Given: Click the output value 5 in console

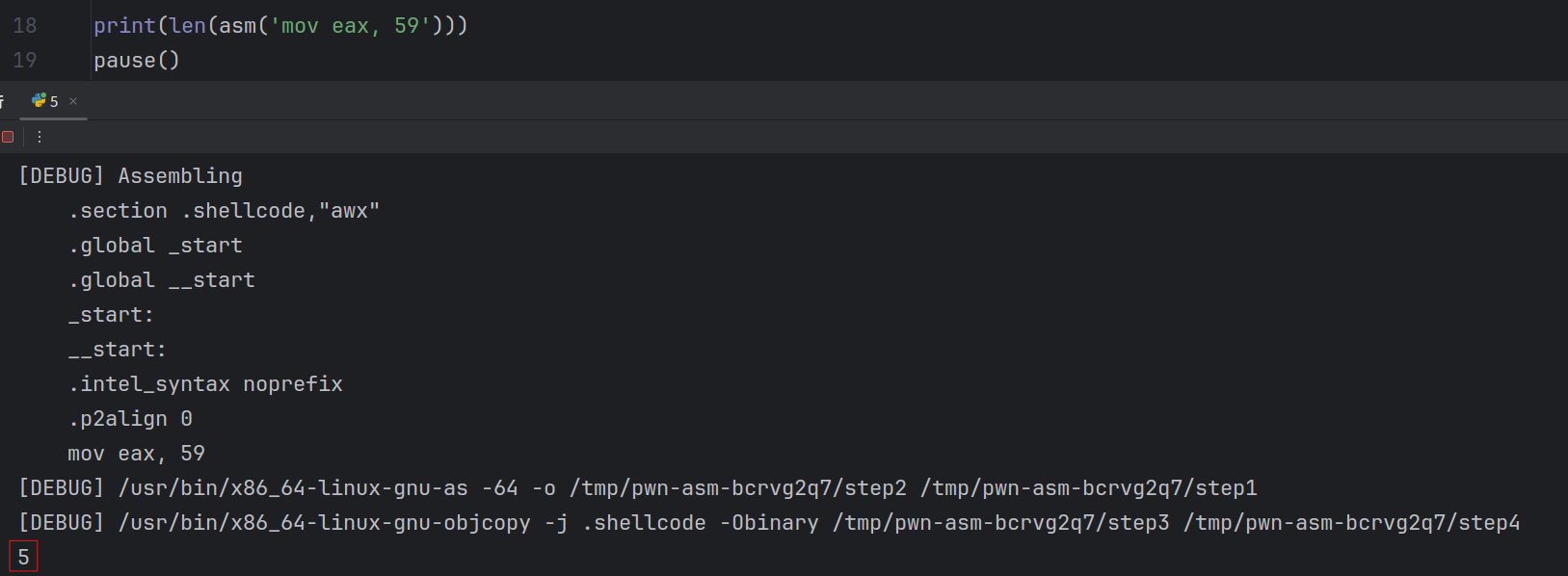Looking at the screenshot, I should point(23,557).
